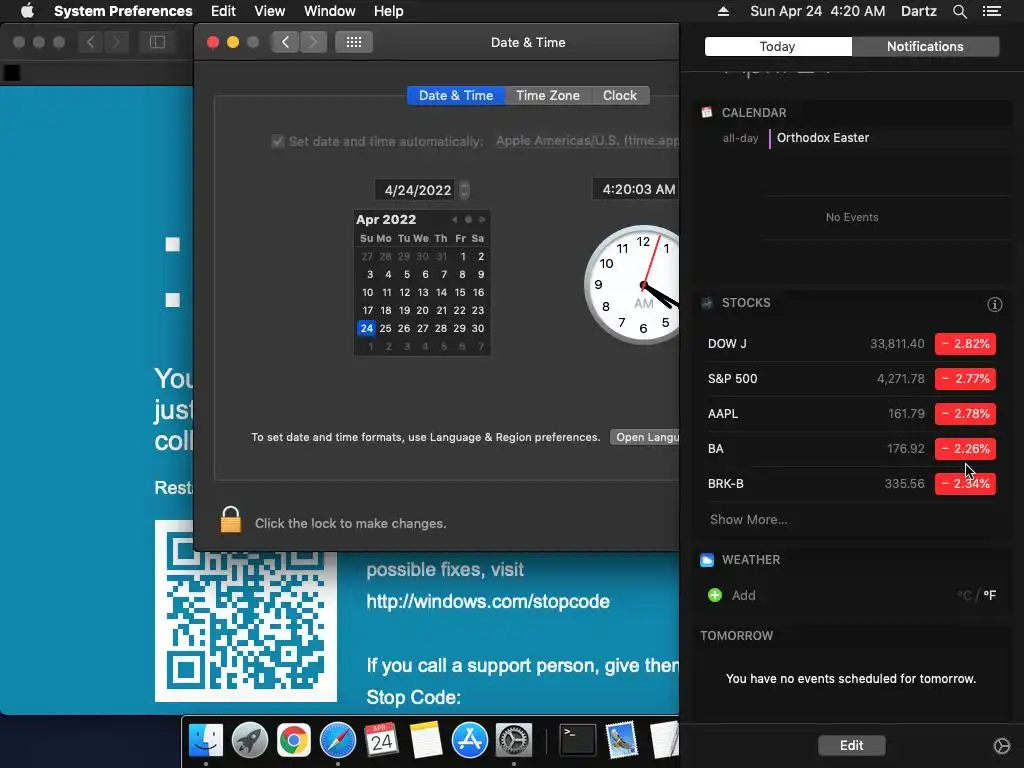This screenshot has height=768, width=1024.
Task: Open System Preferences Dock icon
Action: [514, 741]
